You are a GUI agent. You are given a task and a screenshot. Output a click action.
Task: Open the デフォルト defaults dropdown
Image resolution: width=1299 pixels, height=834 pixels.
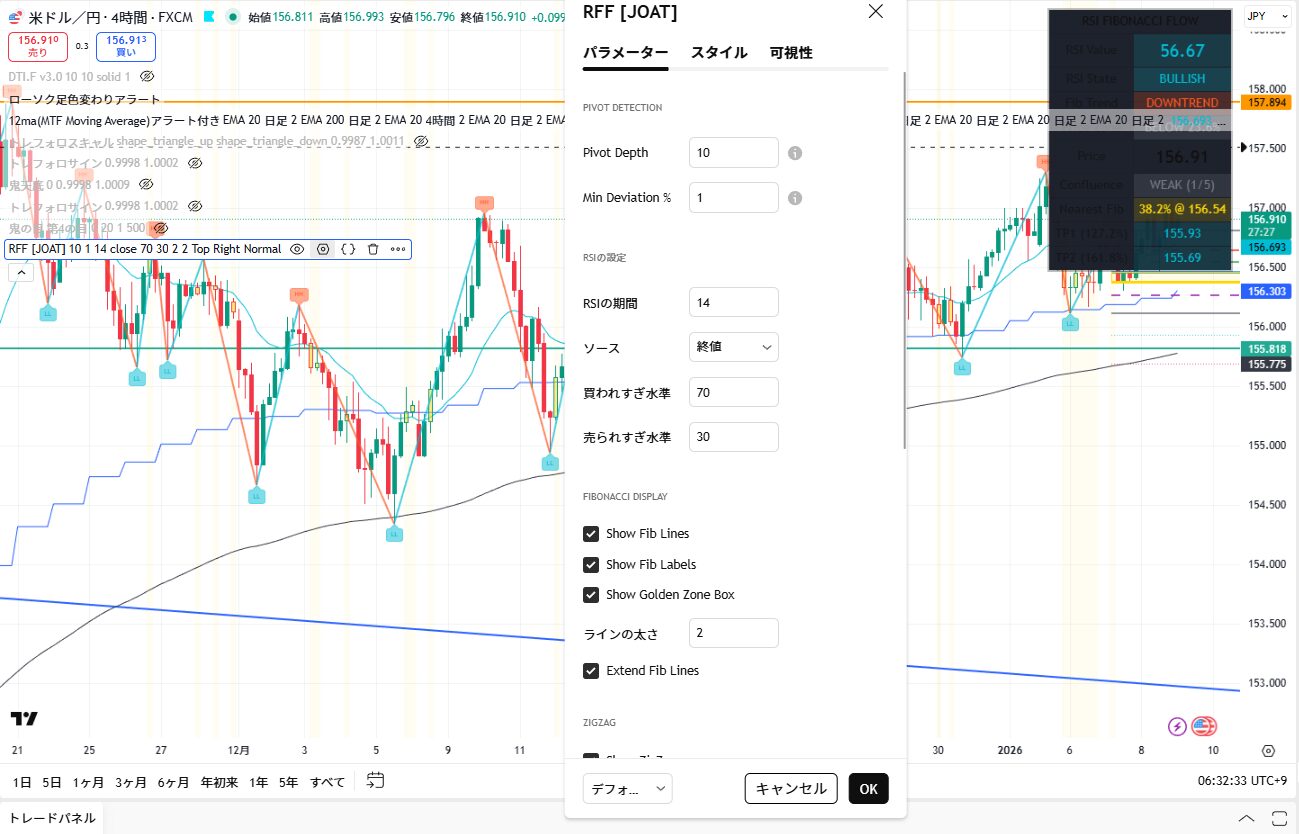coord(627,789)
